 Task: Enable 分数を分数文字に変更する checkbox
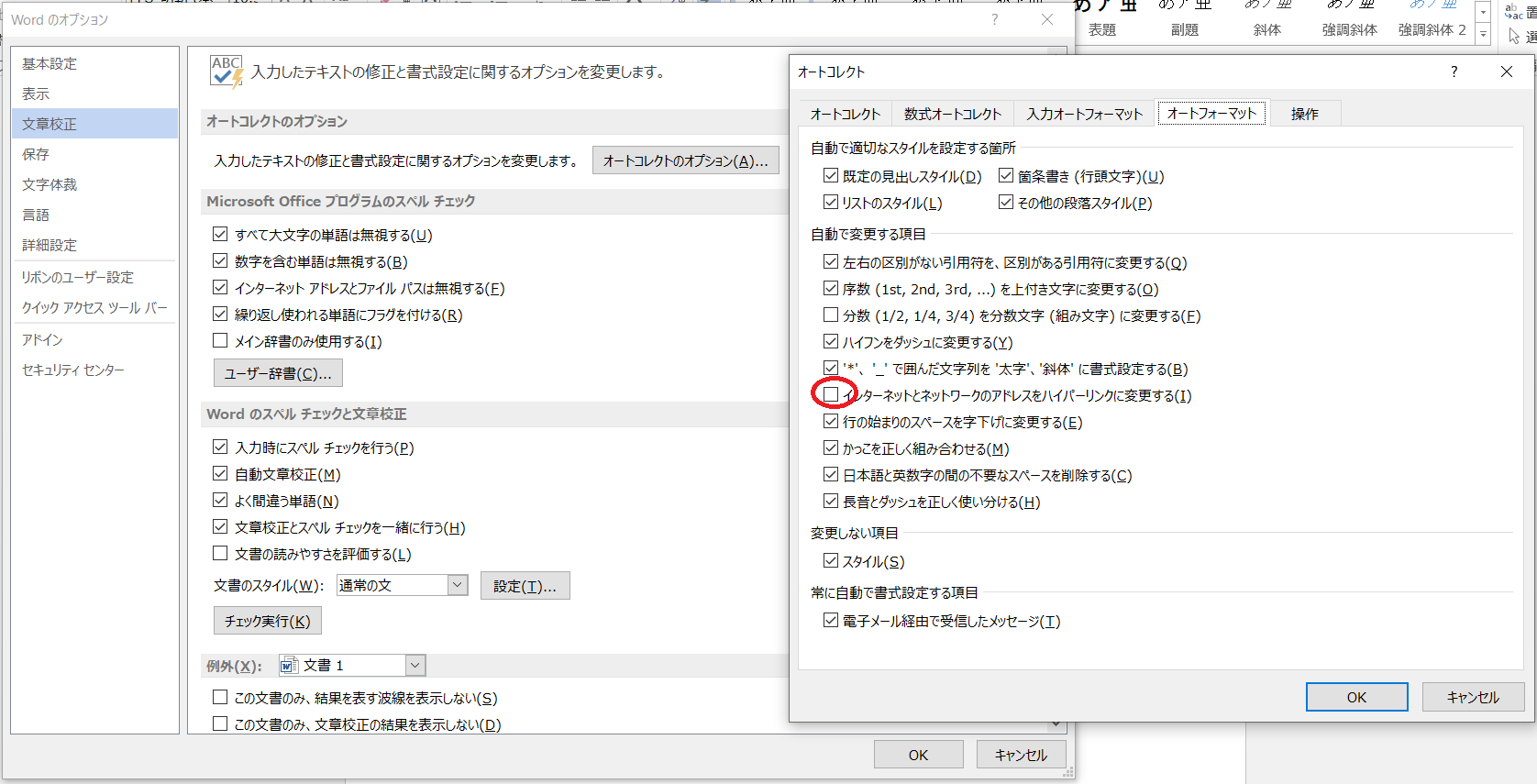831,315
